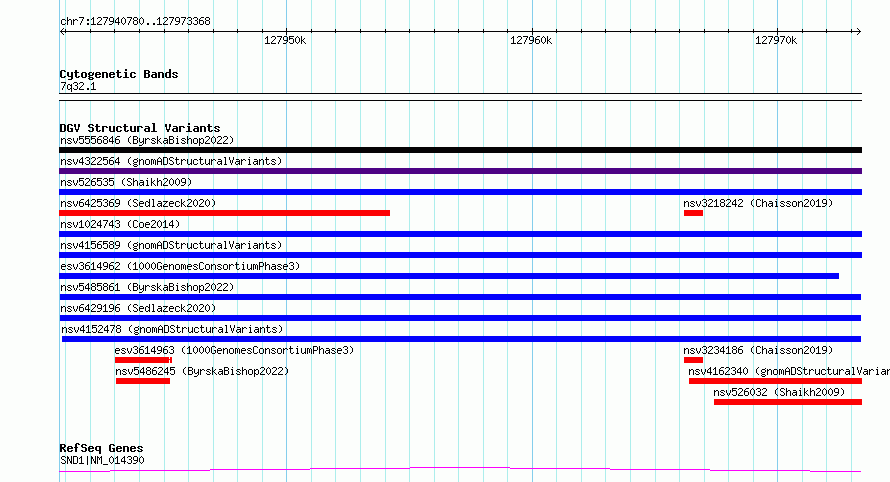The image size is (890, 482).
Task: Click the Cytogenetic Bands track title
Action: click(x=119, y=74)
